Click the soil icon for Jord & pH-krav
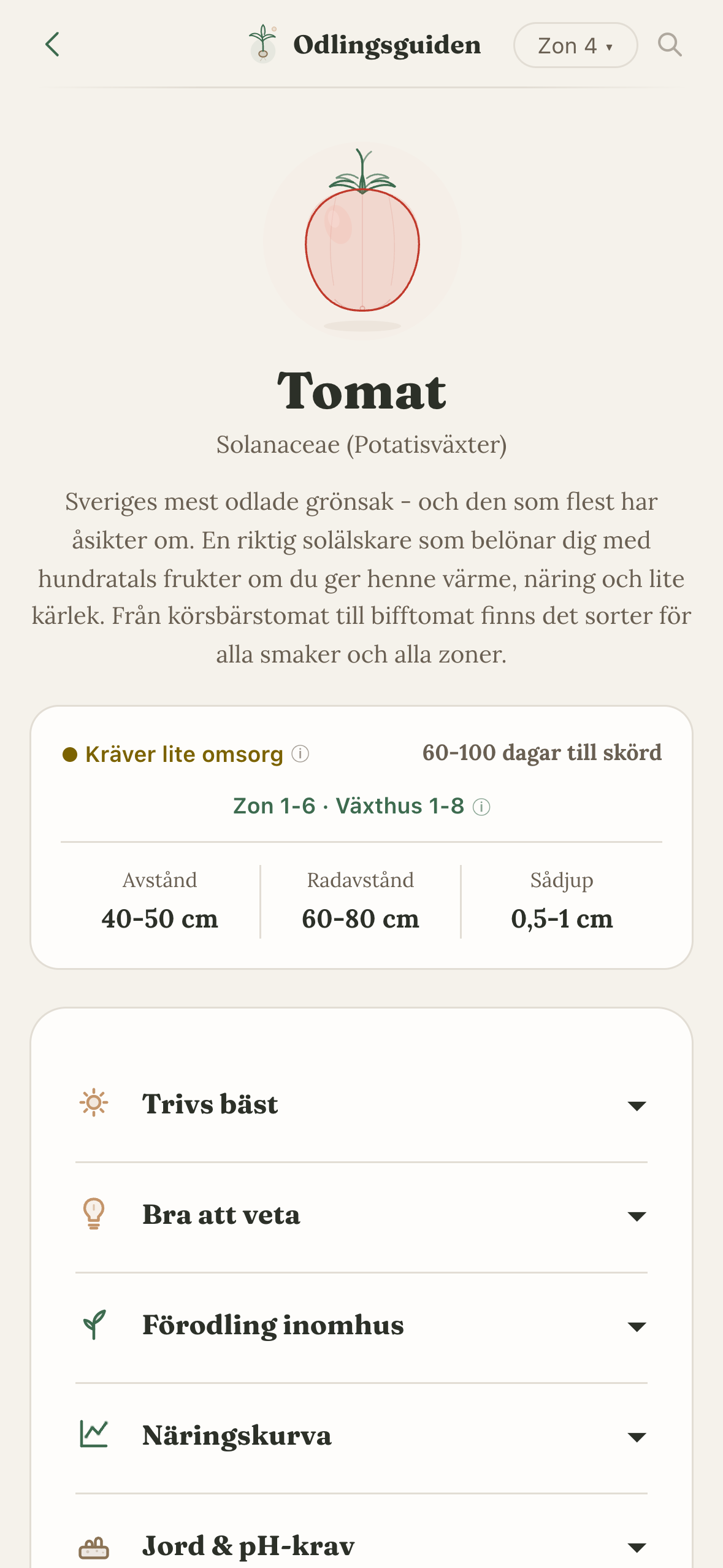The height and width of the screenshot is (1568, 723). pyautogui.click(x=94, y=1547)
